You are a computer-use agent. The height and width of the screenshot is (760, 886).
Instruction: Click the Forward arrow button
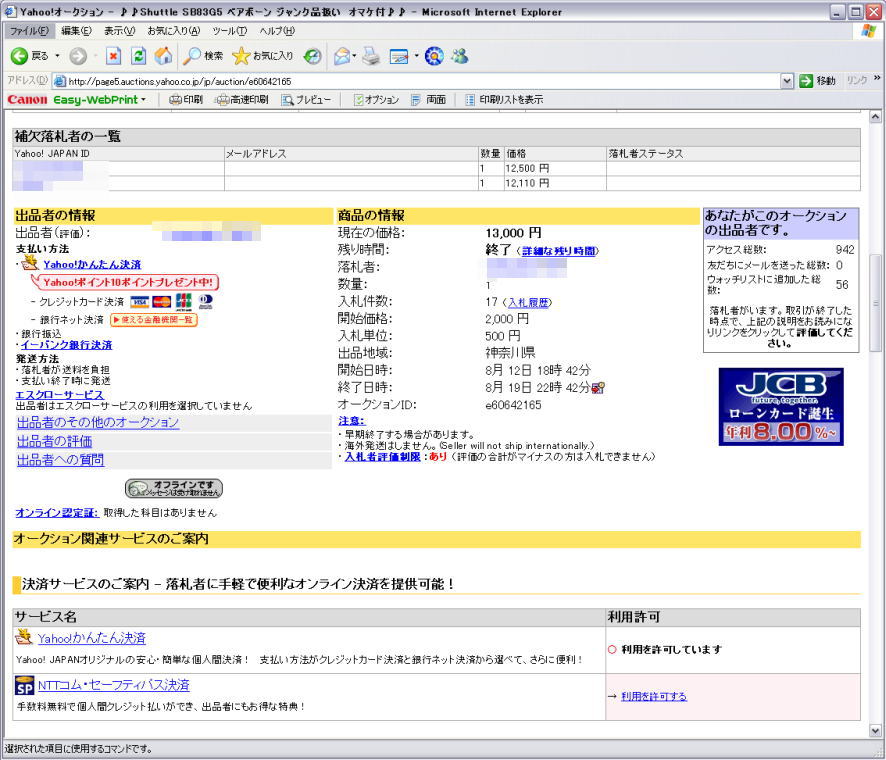coord(78,55)
